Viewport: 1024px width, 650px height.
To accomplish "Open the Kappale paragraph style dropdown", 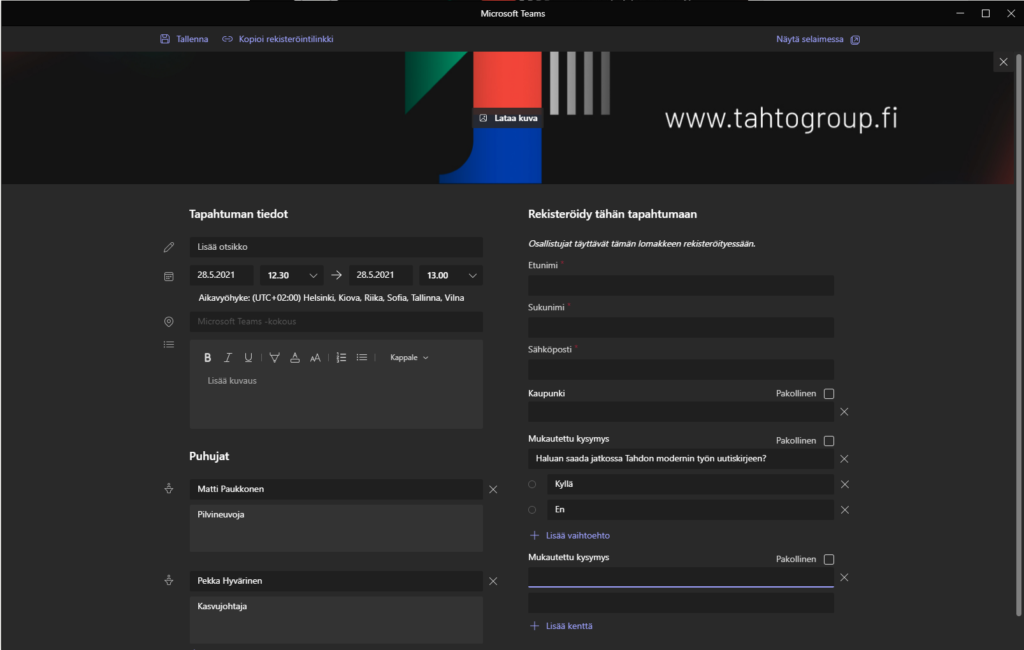I will [x=409, y=357].
